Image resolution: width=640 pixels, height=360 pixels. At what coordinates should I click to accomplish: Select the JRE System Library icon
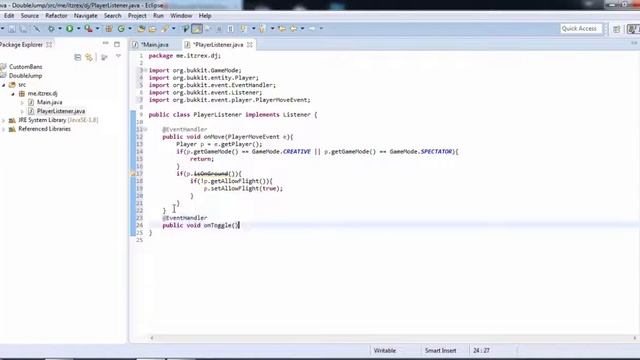pyautogui.click(x=12, y=120)
